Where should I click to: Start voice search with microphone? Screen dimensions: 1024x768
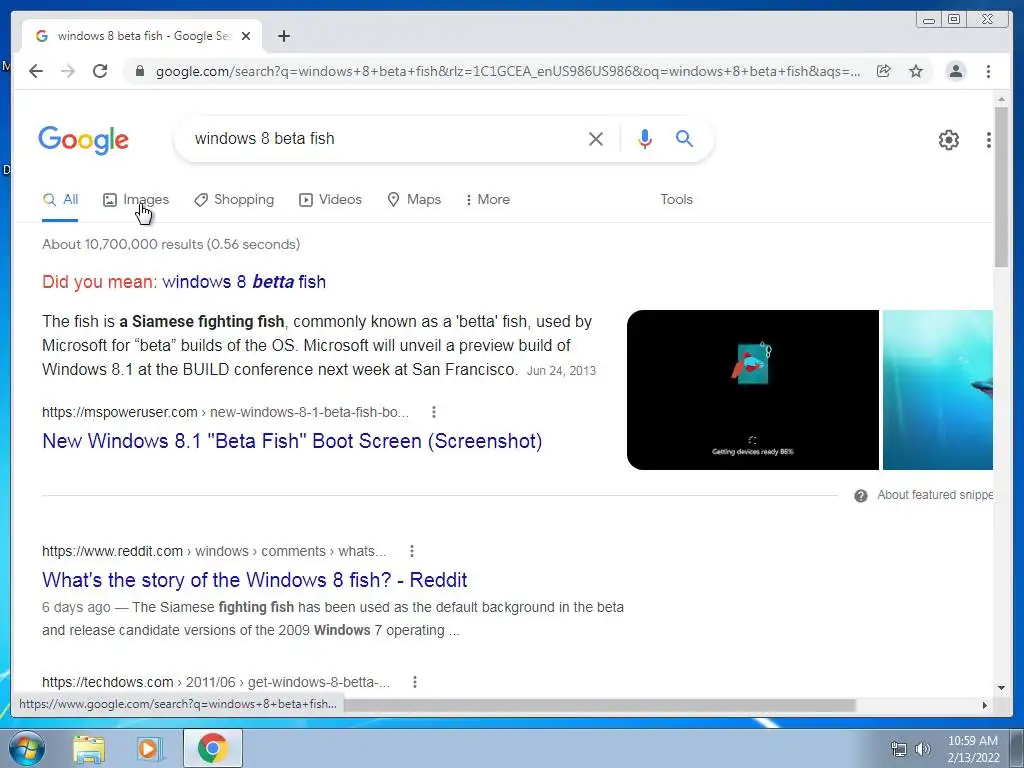pyautogui.click(x=645, y=138)
